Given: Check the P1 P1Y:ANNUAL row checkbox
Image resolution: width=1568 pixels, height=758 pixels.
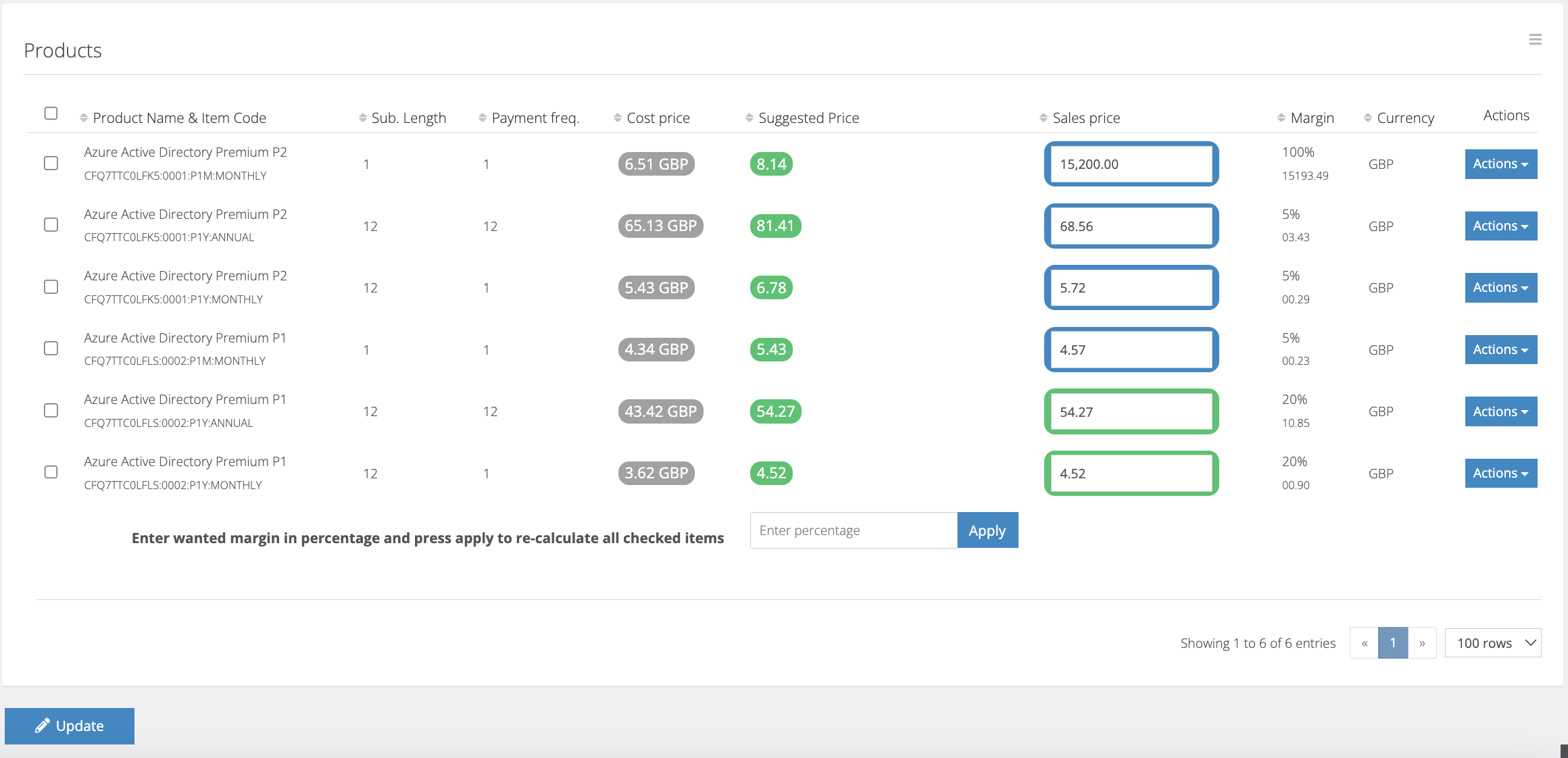Looking at the screenshot, I should click(x=51, y=410).
